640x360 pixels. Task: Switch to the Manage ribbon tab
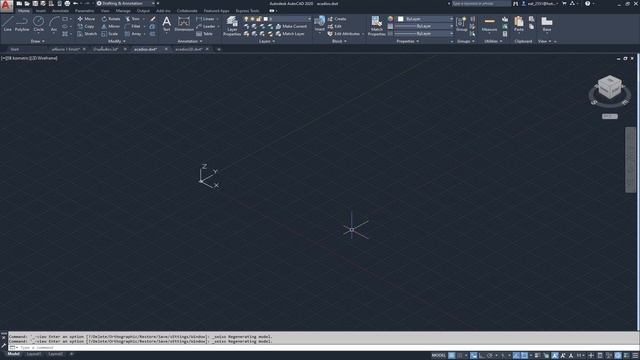point(123,11)
